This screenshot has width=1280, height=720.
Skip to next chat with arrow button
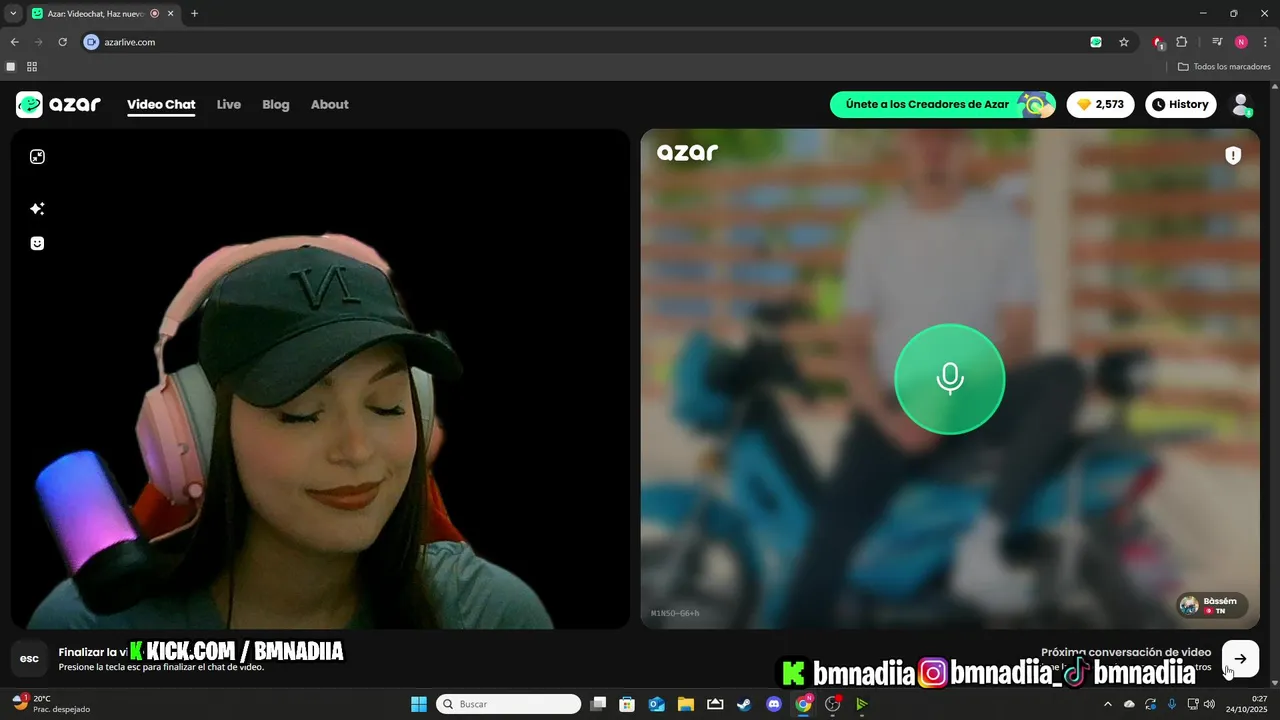pyautogui.click(x=1240, y=658)
